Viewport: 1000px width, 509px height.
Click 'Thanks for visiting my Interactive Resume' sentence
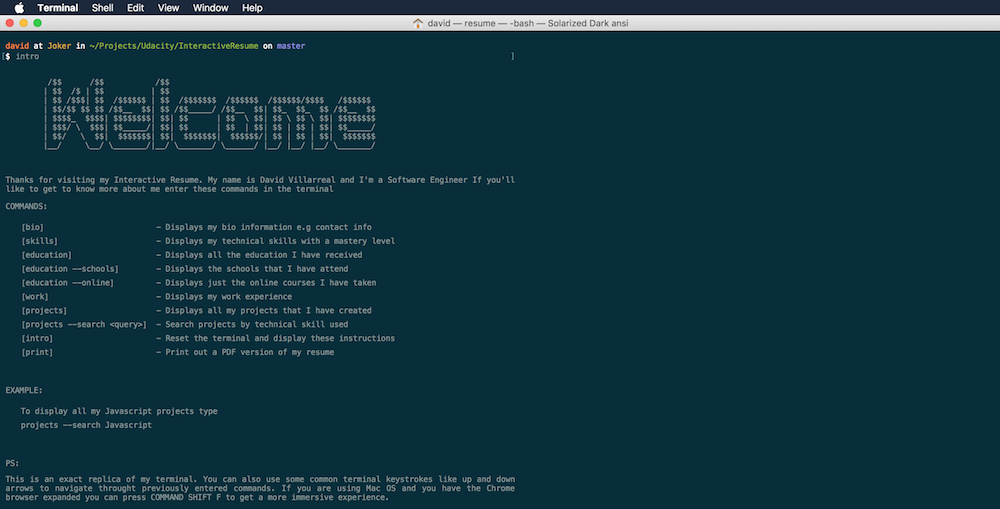click(104, 180)
